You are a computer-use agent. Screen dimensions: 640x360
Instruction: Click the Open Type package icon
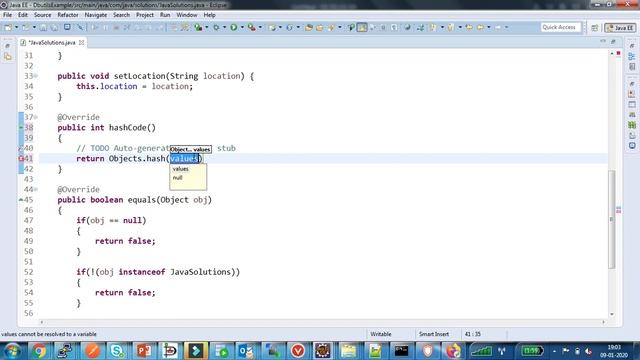pyautogui.click(x=309, y=27)
